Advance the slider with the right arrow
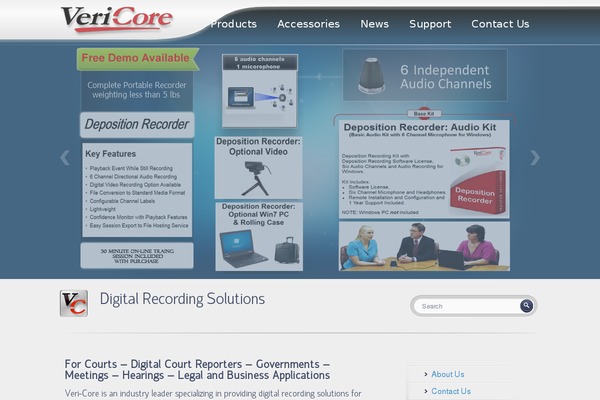 click(535, 157)
